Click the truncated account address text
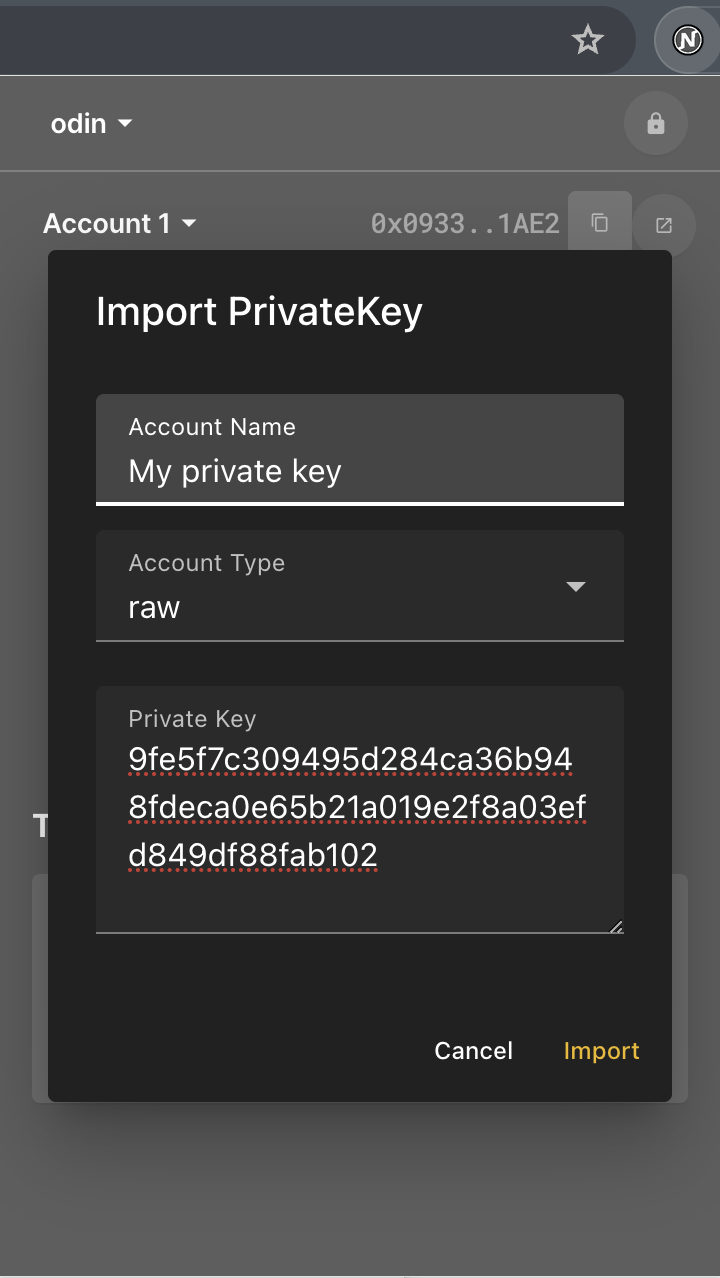This screenshot has height=1278, width=720. 464,223
